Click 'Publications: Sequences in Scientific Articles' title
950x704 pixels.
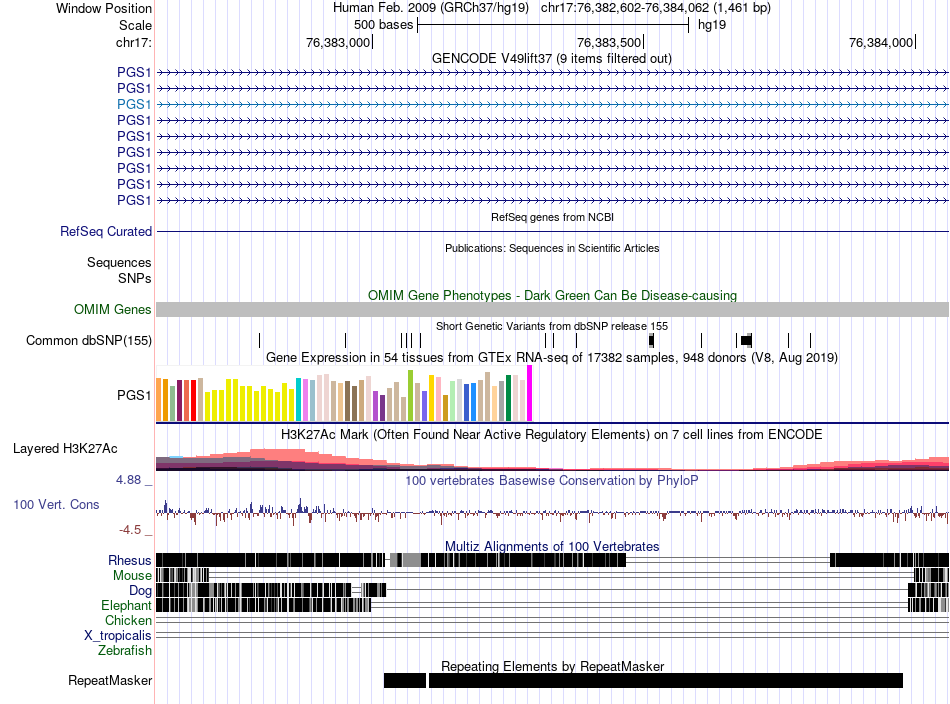coord(552,248)
